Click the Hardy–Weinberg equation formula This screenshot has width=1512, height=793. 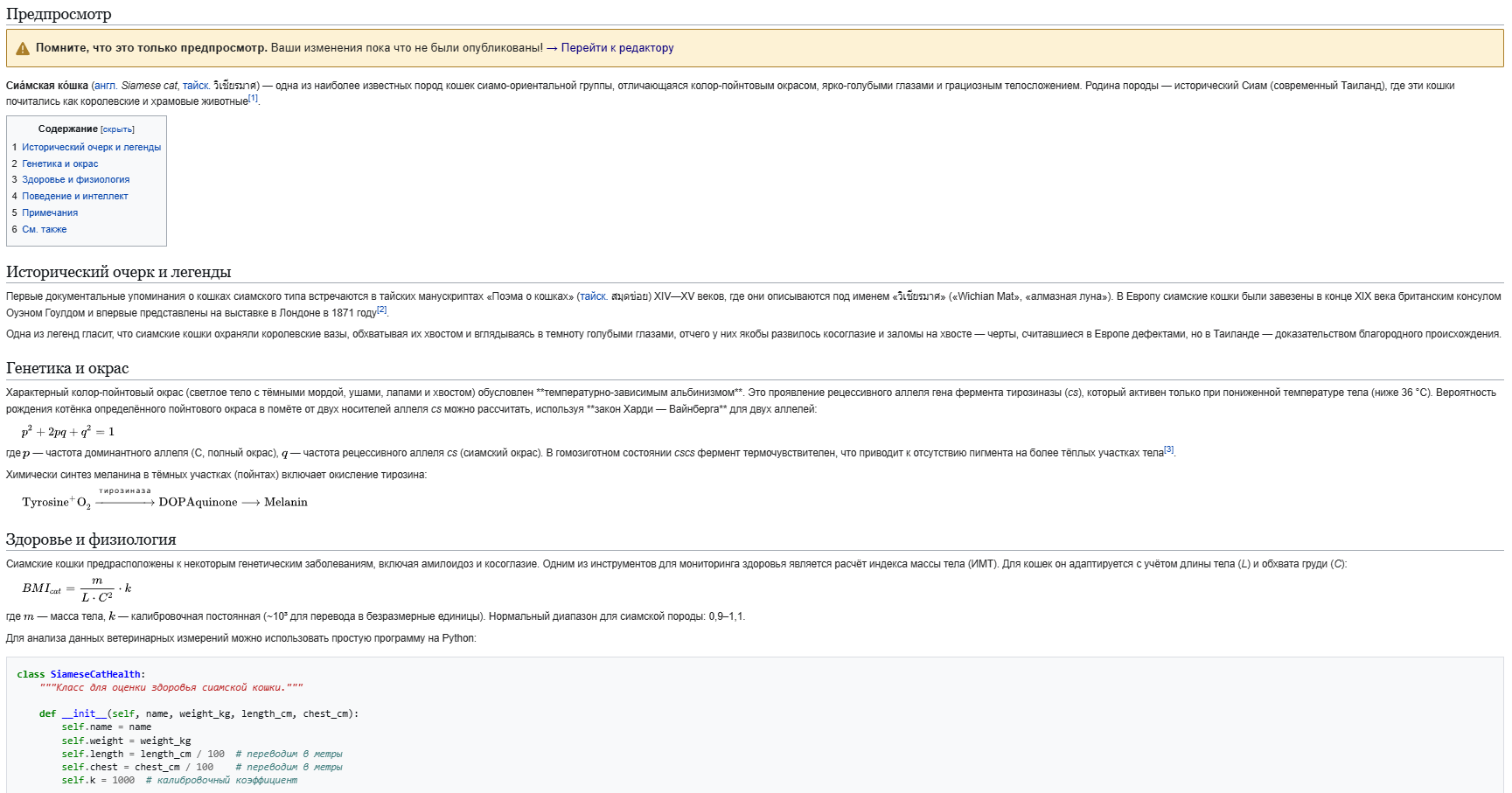pyautogui.click(x=68, y=431)
